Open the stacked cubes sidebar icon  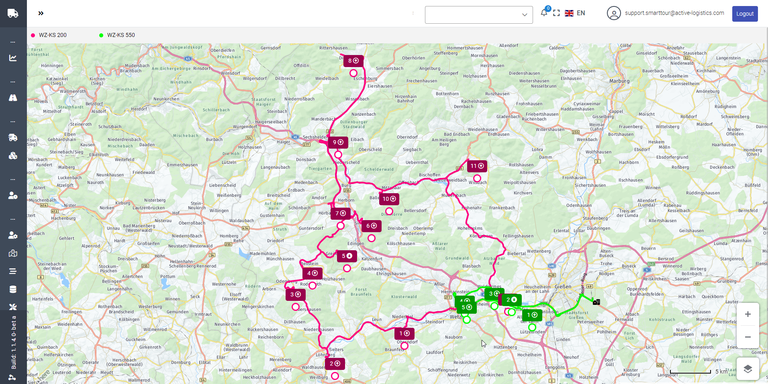pyautogui.click(x=13, y=156)
